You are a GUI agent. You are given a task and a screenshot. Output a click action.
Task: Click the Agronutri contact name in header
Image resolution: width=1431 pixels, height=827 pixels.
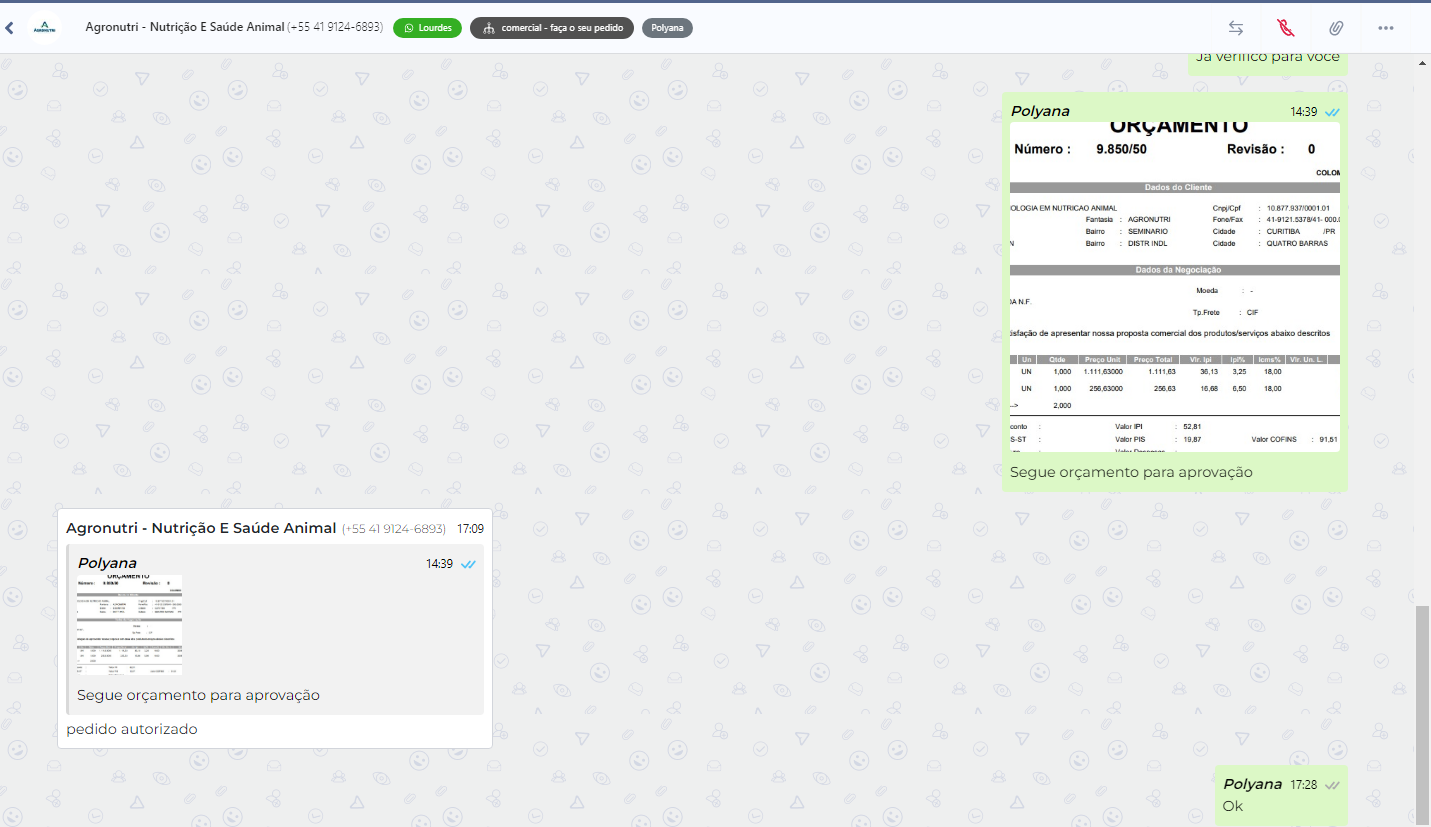point(185,28)
